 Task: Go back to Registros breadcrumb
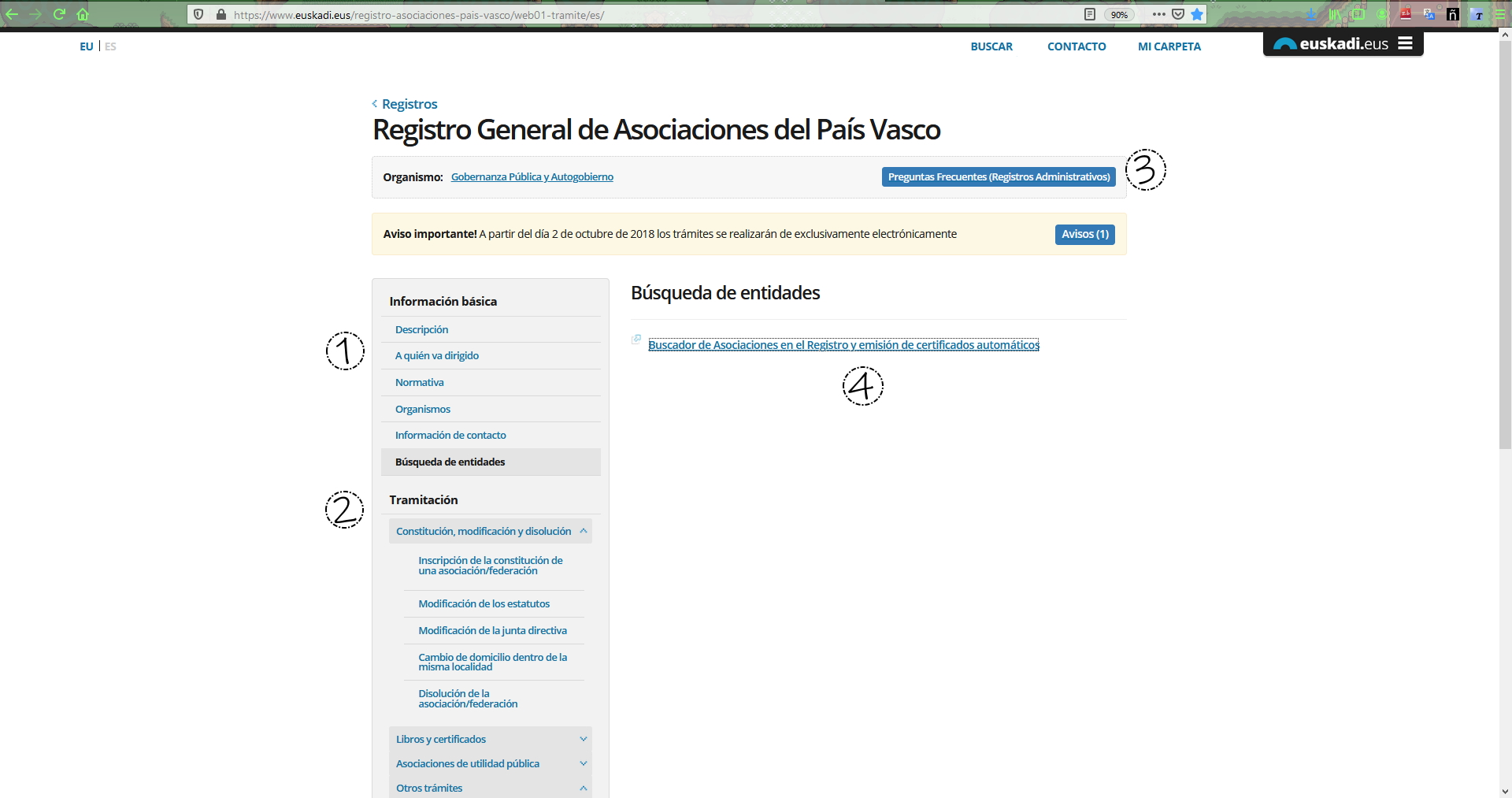tap(409, 104)
